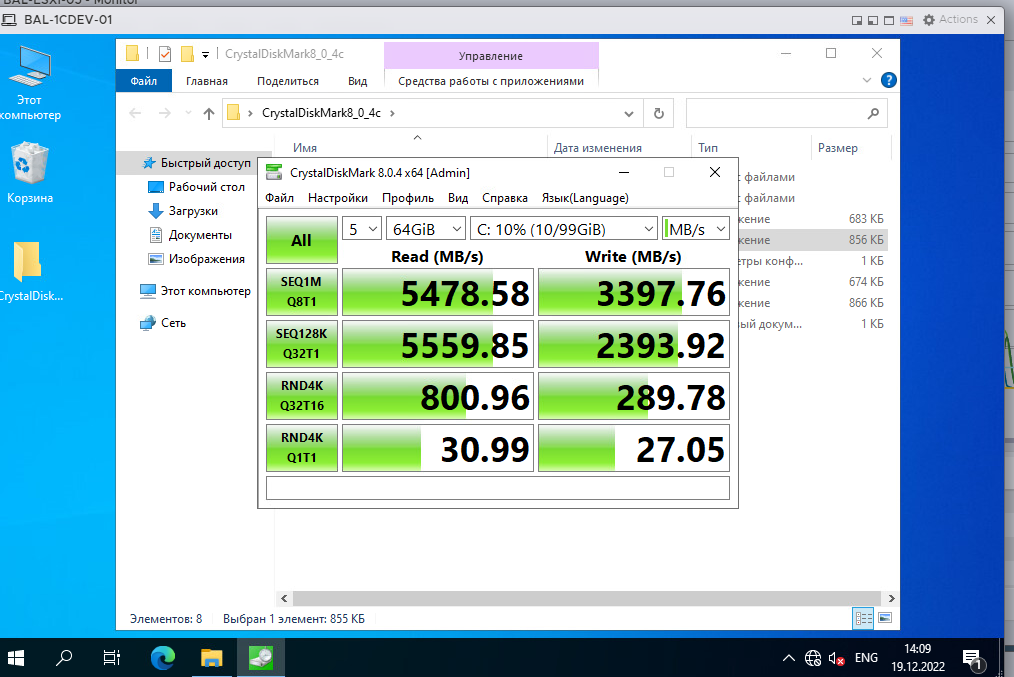The image size is (1014, 677).
Task: Open the CrystalDisk folder on desktop
Action: (x=29, y=271)
